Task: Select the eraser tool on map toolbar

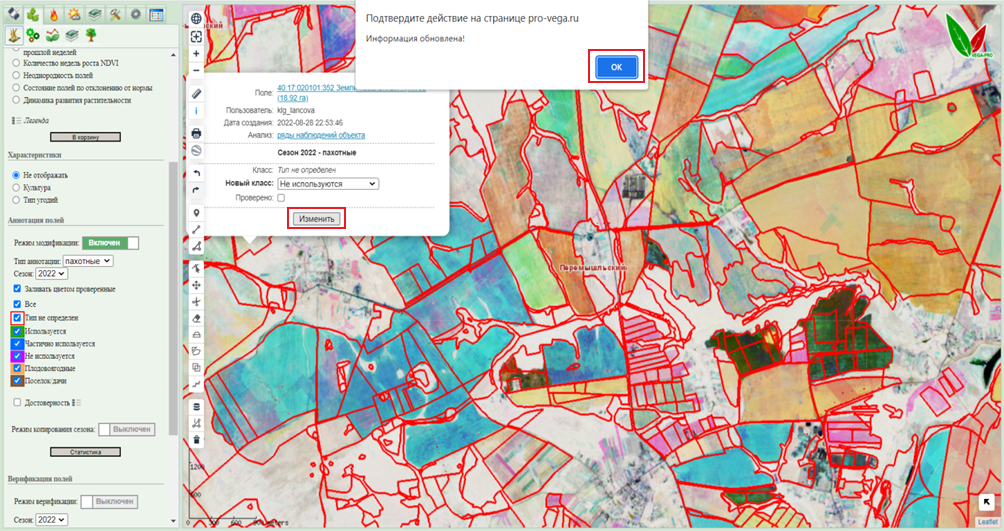Action: tap(196, 317)
